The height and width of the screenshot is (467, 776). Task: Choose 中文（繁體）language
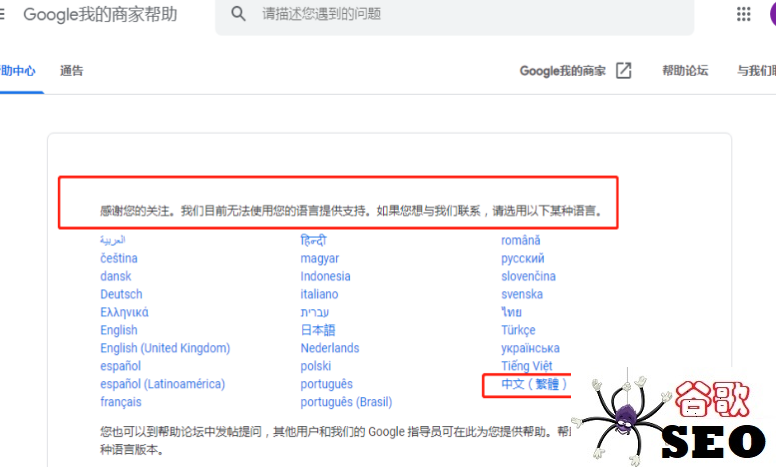point(534,384)
